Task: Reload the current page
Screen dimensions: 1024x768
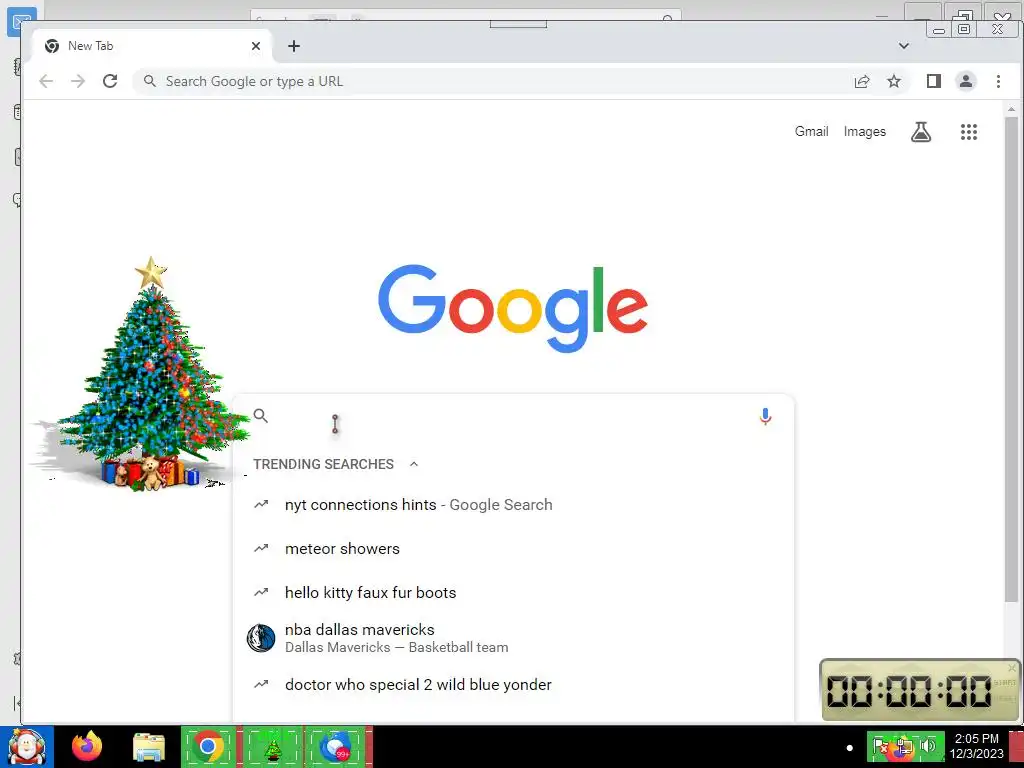Action: click(110, 81)
